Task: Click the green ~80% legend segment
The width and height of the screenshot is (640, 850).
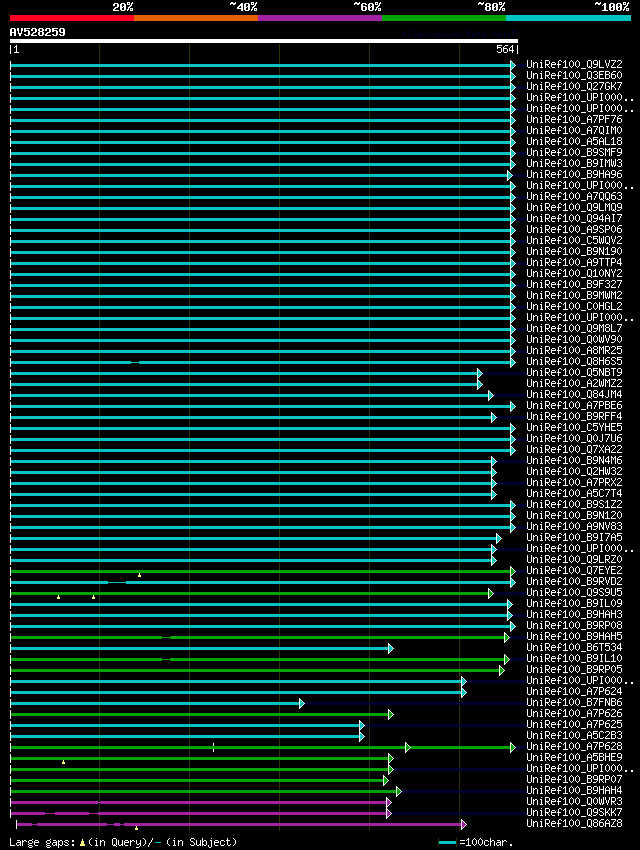Action: tap(444, 18)
